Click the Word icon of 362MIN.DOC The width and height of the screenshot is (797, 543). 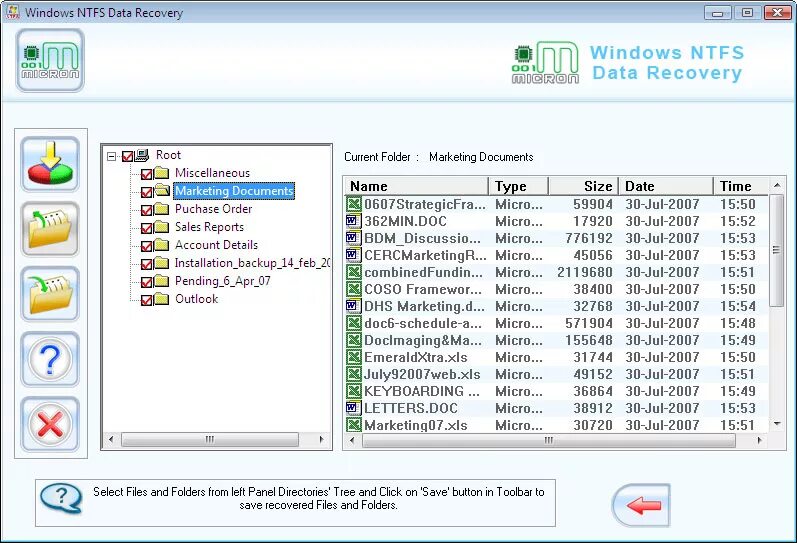353,221
